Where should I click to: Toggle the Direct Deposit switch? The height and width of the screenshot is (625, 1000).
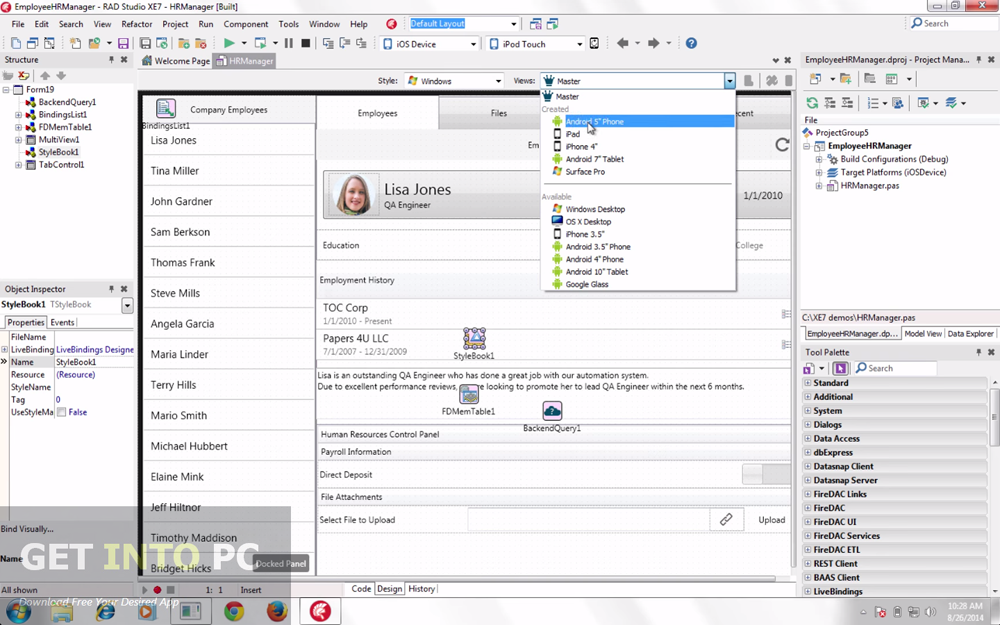(x=766, y=474)
